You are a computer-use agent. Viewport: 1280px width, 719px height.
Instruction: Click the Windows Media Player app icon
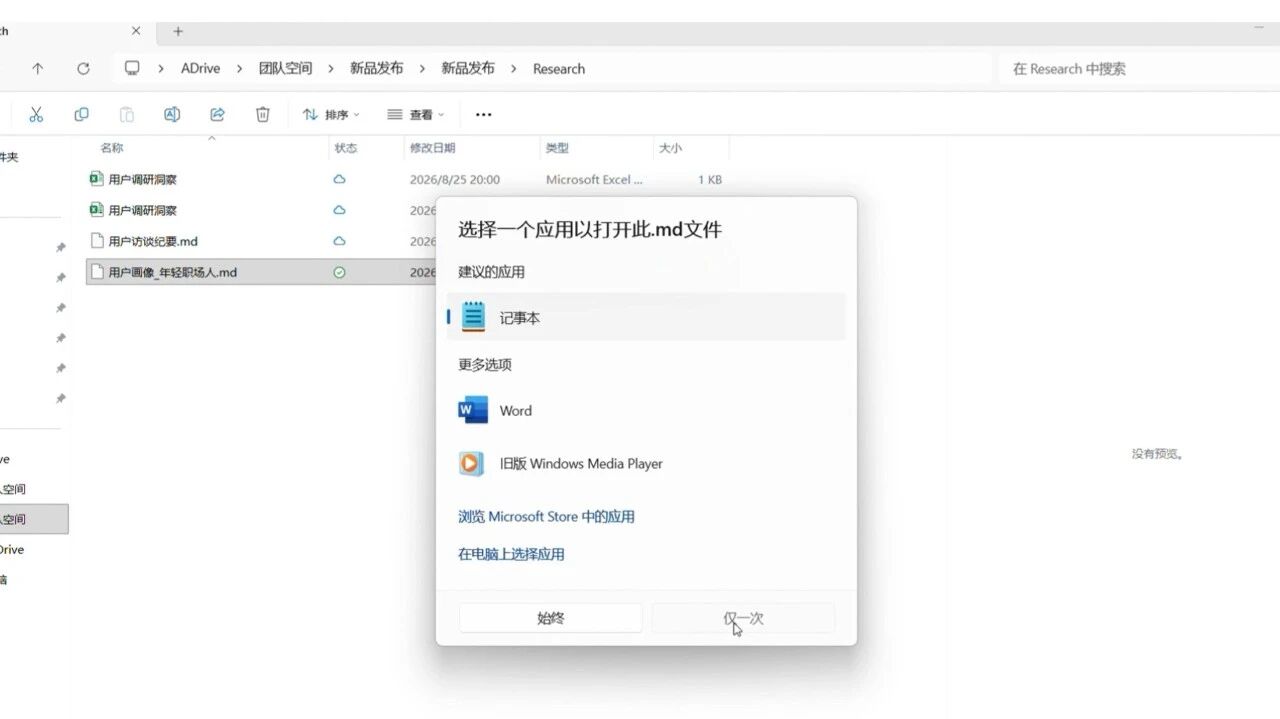tap(472, 463)
